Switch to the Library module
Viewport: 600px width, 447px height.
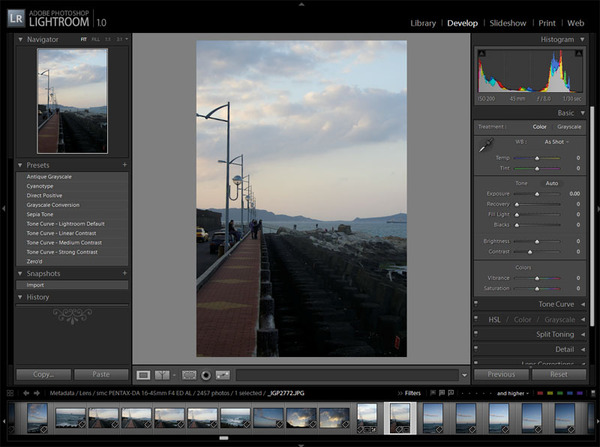(423, 23)
